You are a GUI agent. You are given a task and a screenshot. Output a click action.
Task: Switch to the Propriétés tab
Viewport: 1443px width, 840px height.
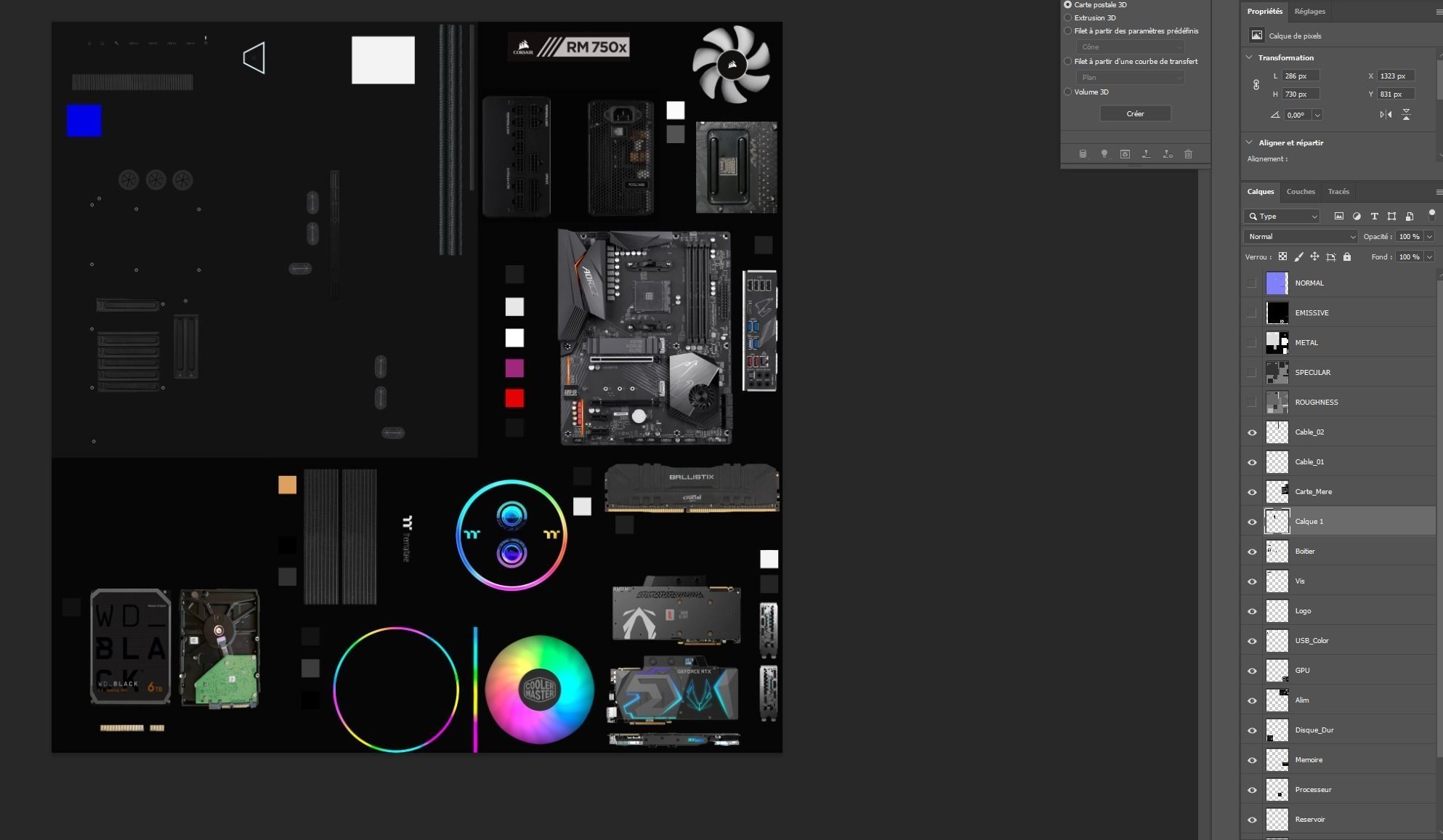[x=1264, y=11]
